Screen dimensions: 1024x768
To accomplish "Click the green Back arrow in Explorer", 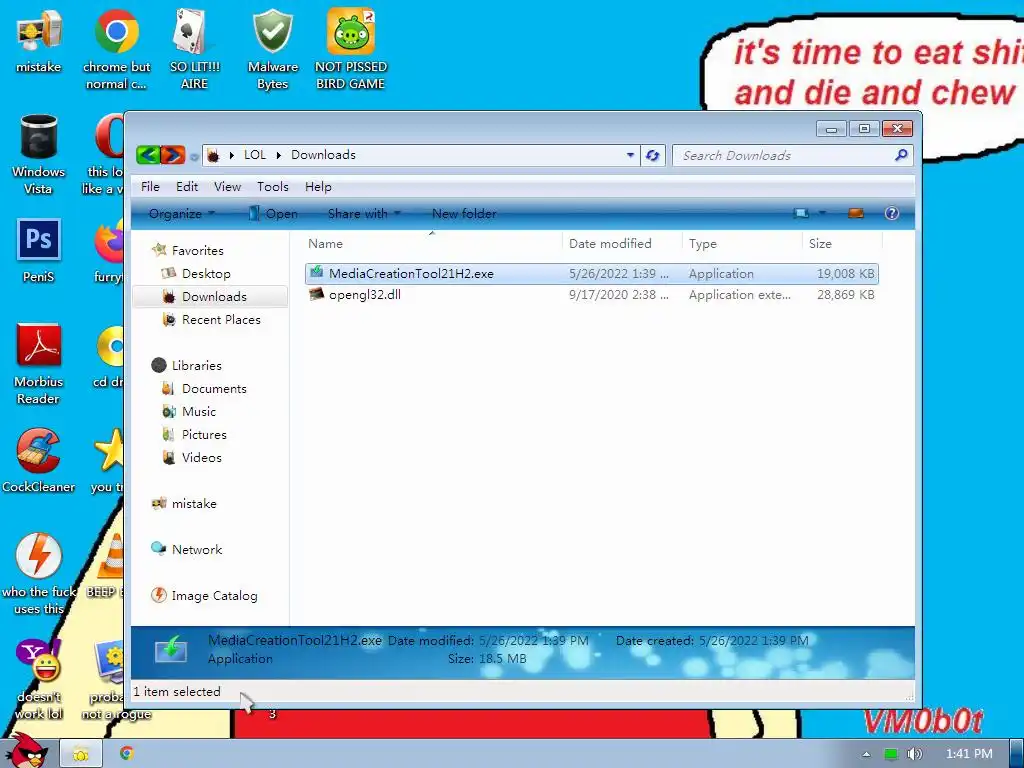I will [x=148, y=155].
